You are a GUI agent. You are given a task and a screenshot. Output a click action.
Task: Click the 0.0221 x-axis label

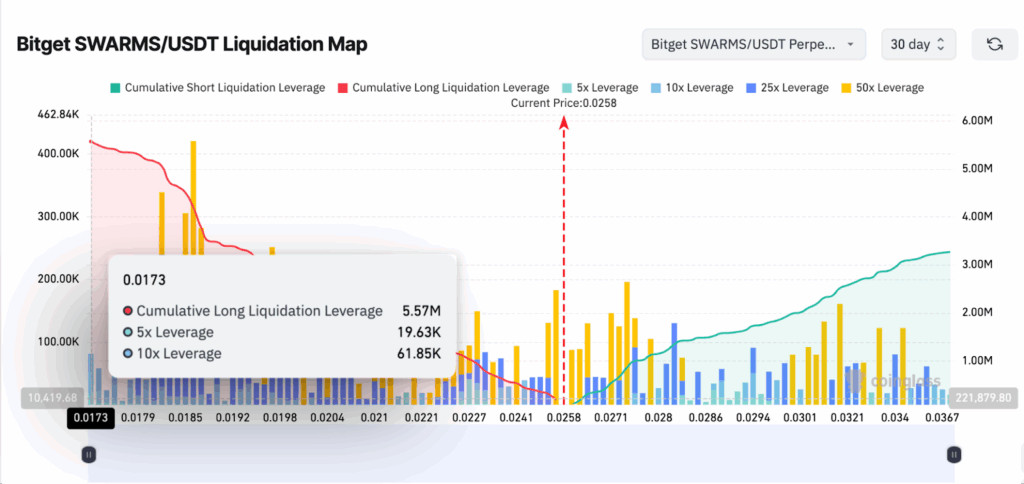tap(422, 418)
